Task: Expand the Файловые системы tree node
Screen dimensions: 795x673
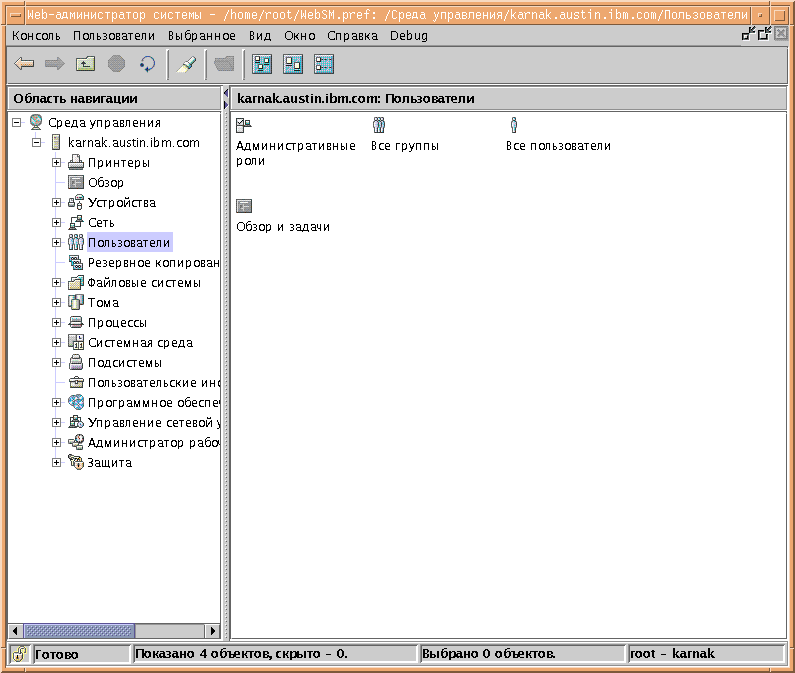Action: [57, 283]
